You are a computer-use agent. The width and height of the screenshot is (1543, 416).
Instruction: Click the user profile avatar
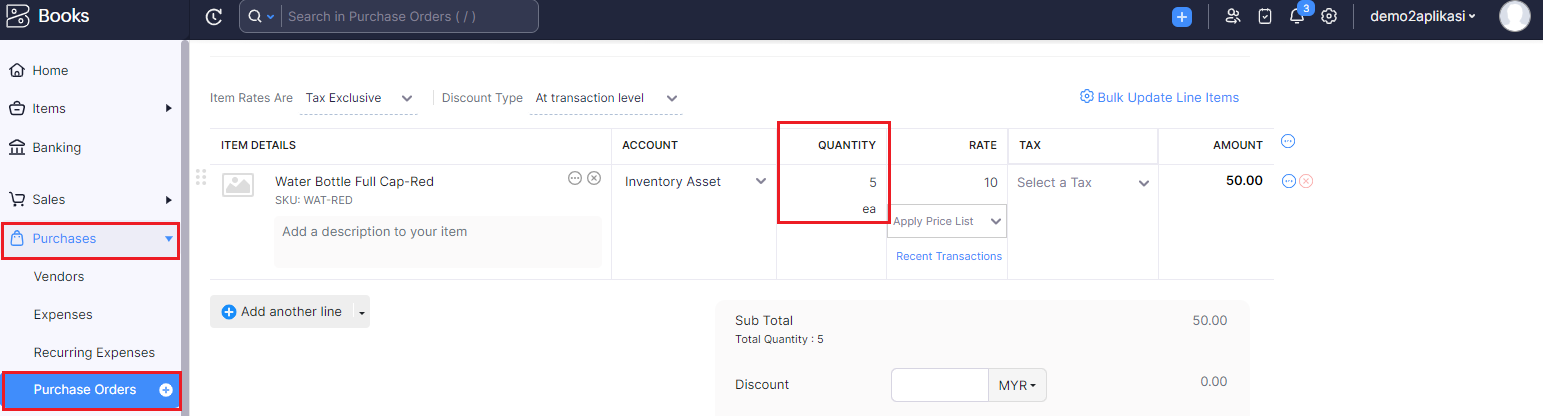click(x=1515, y=16)
